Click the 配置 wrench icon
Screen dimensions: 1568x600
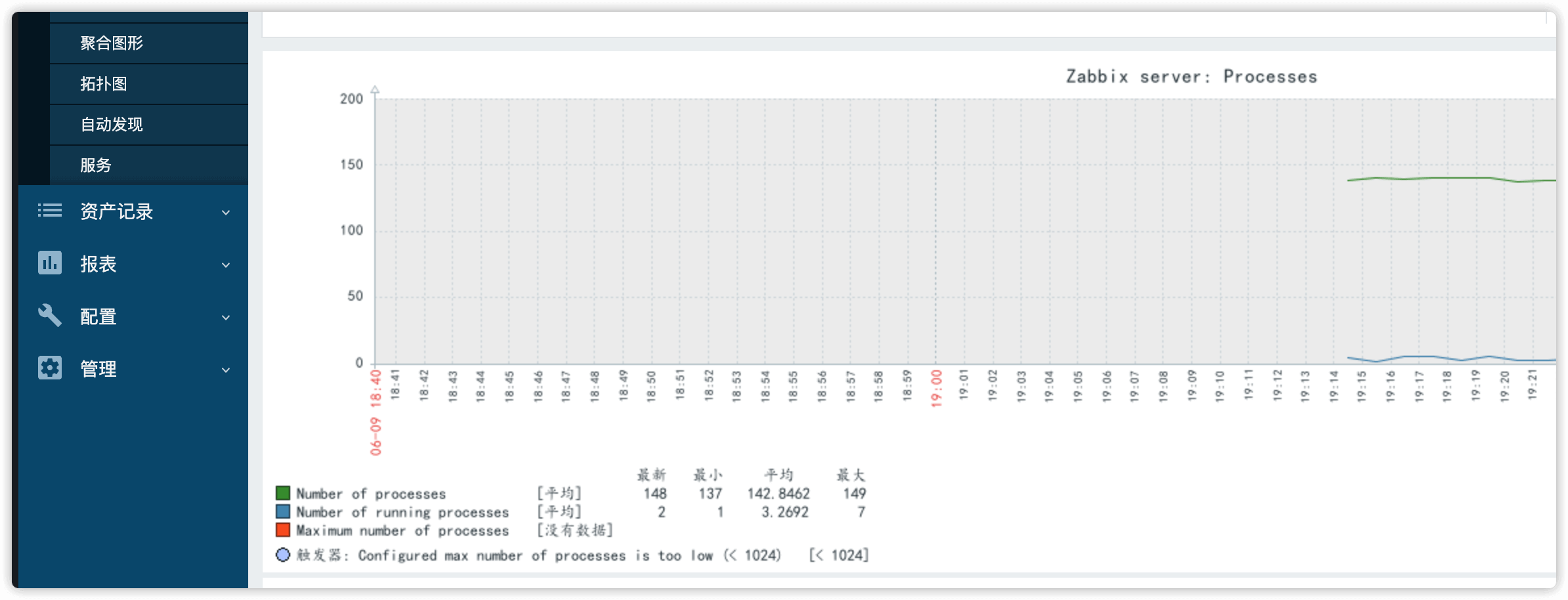tap(50, 316)
